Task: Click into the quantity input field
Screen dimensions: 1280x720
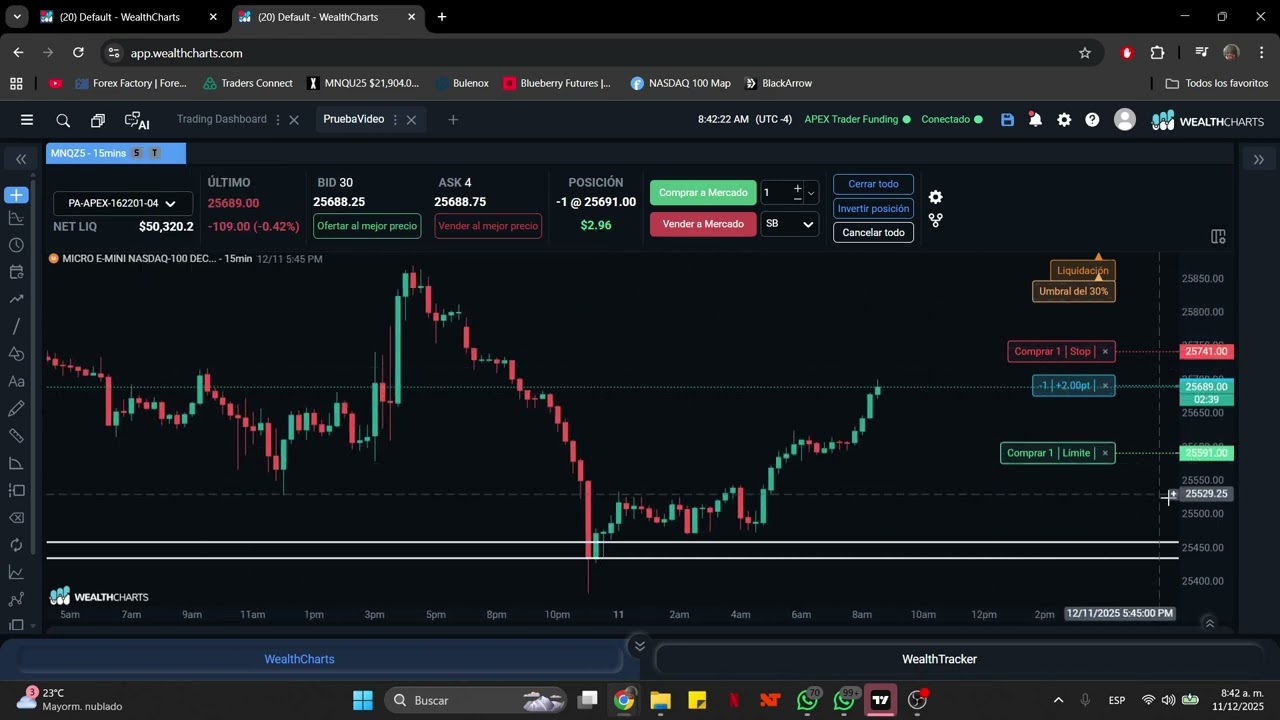Action: coord(776,193)
